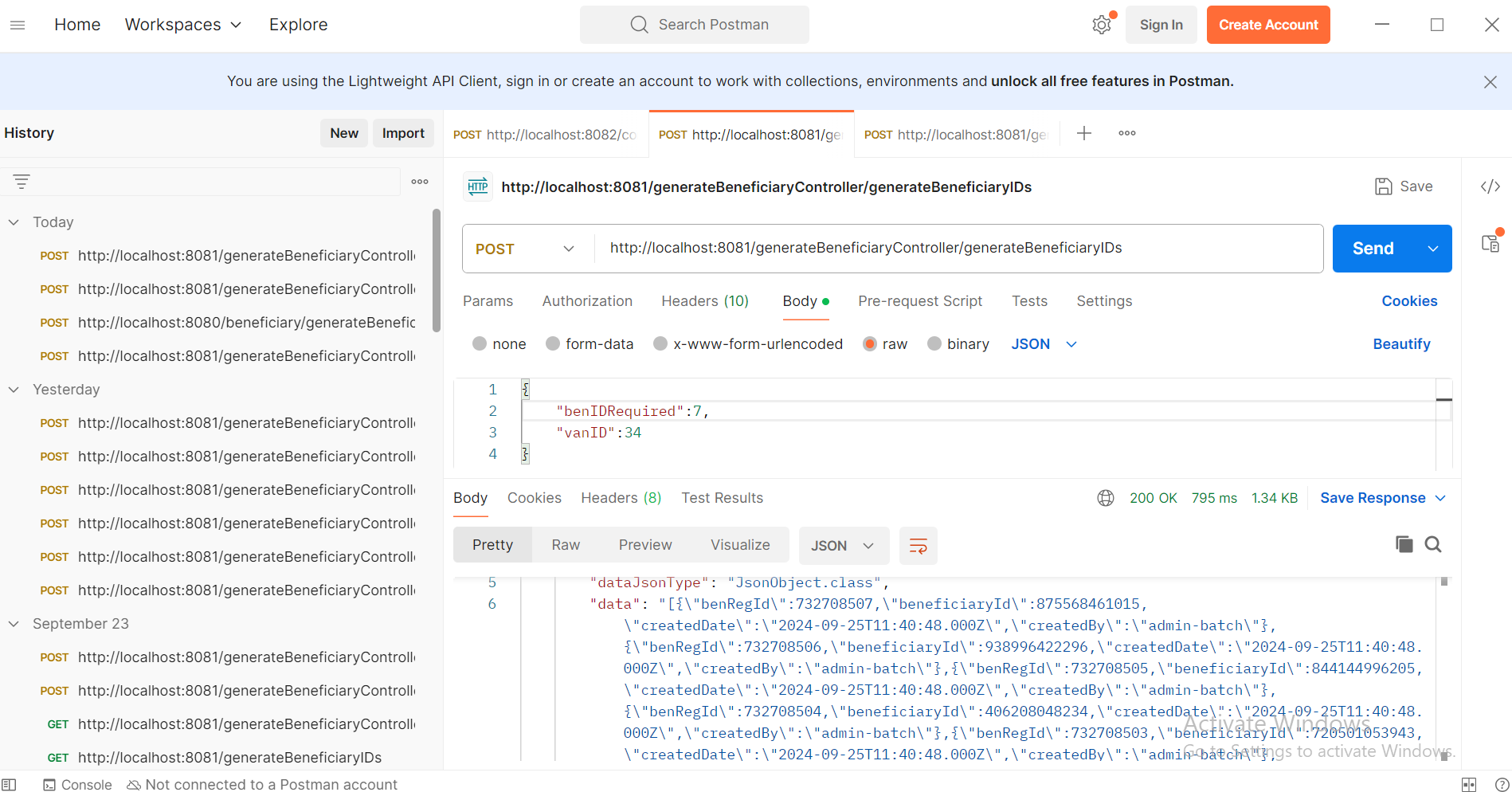Open response Cookies tab
This screenshot has width=1512, height=792.
click(x=535, y=498)
